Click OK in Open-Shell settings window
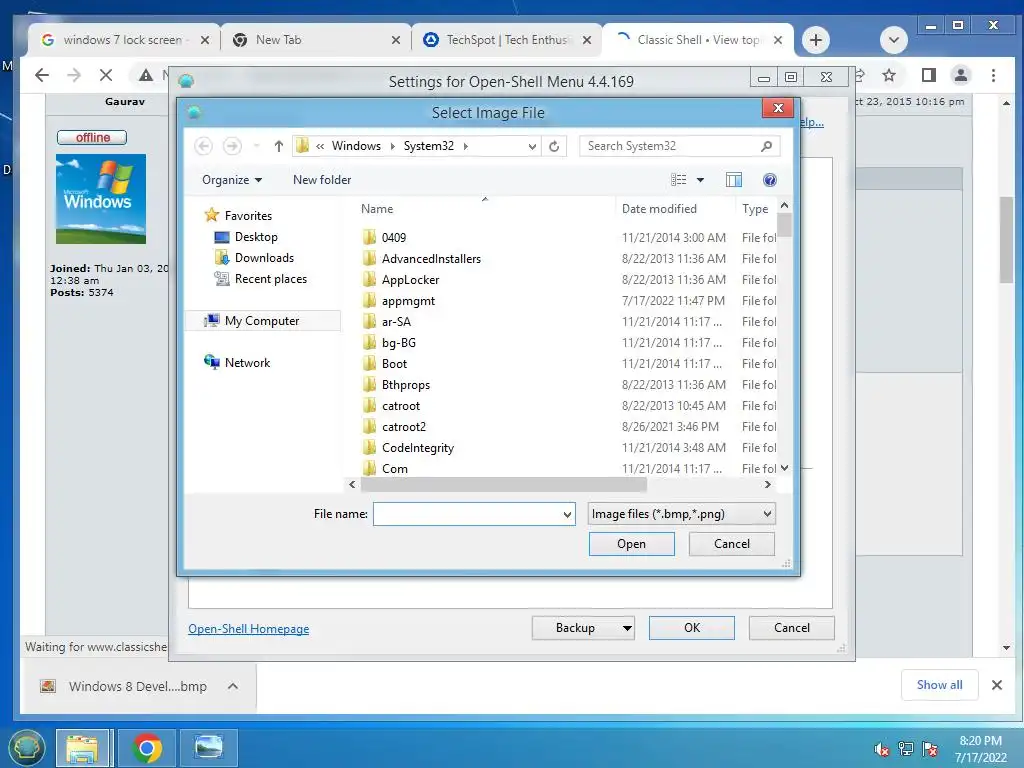The image size is (1024, 768). point(692,628)
